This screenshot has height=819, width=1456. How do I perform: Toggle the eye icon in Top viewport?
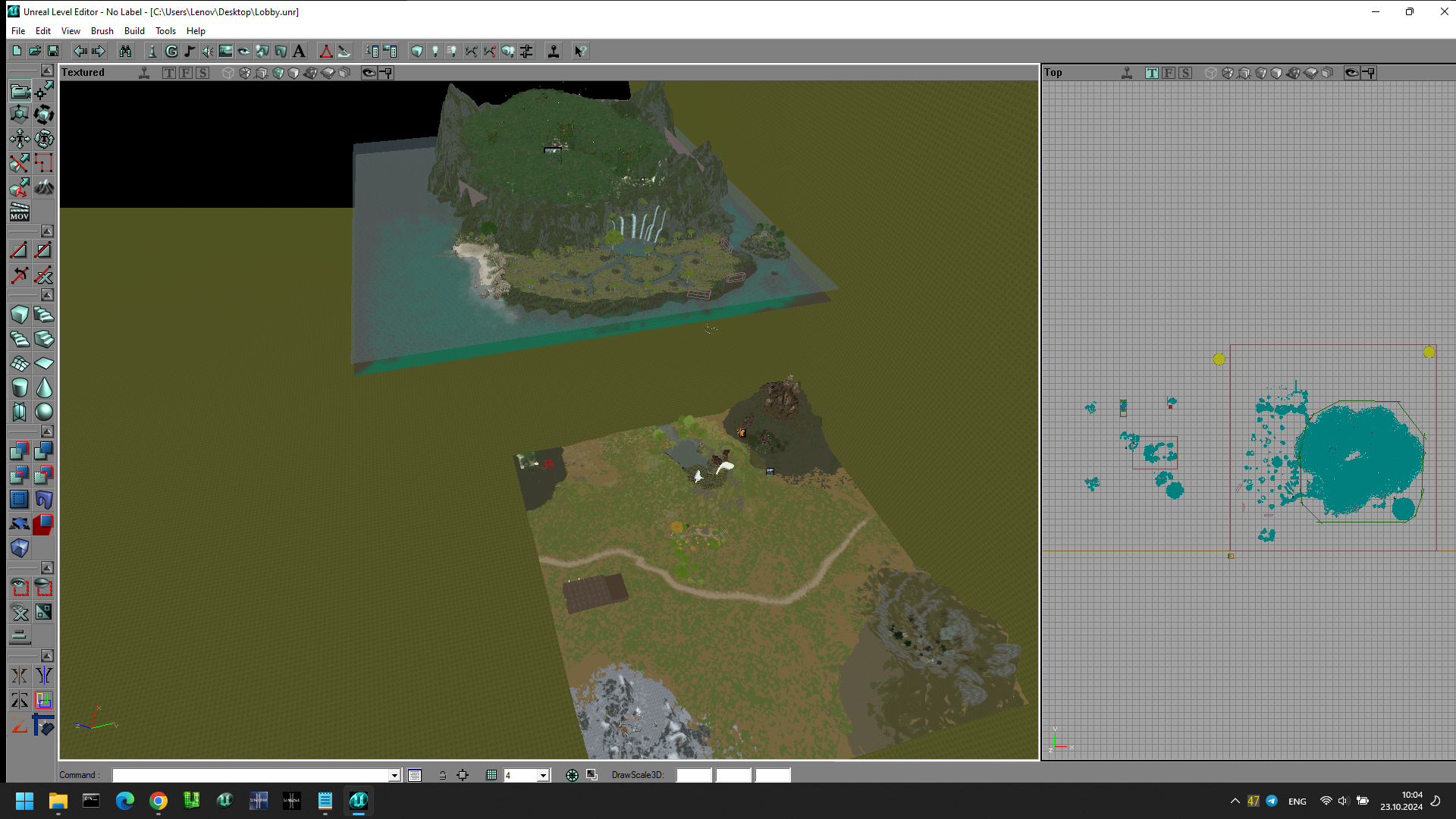point(1351,73)
